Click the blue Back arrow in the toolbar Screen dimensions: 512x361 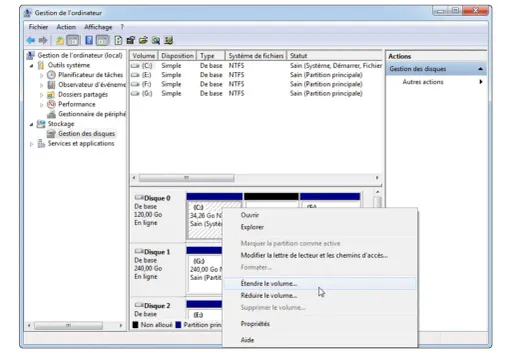pos(31,40)
